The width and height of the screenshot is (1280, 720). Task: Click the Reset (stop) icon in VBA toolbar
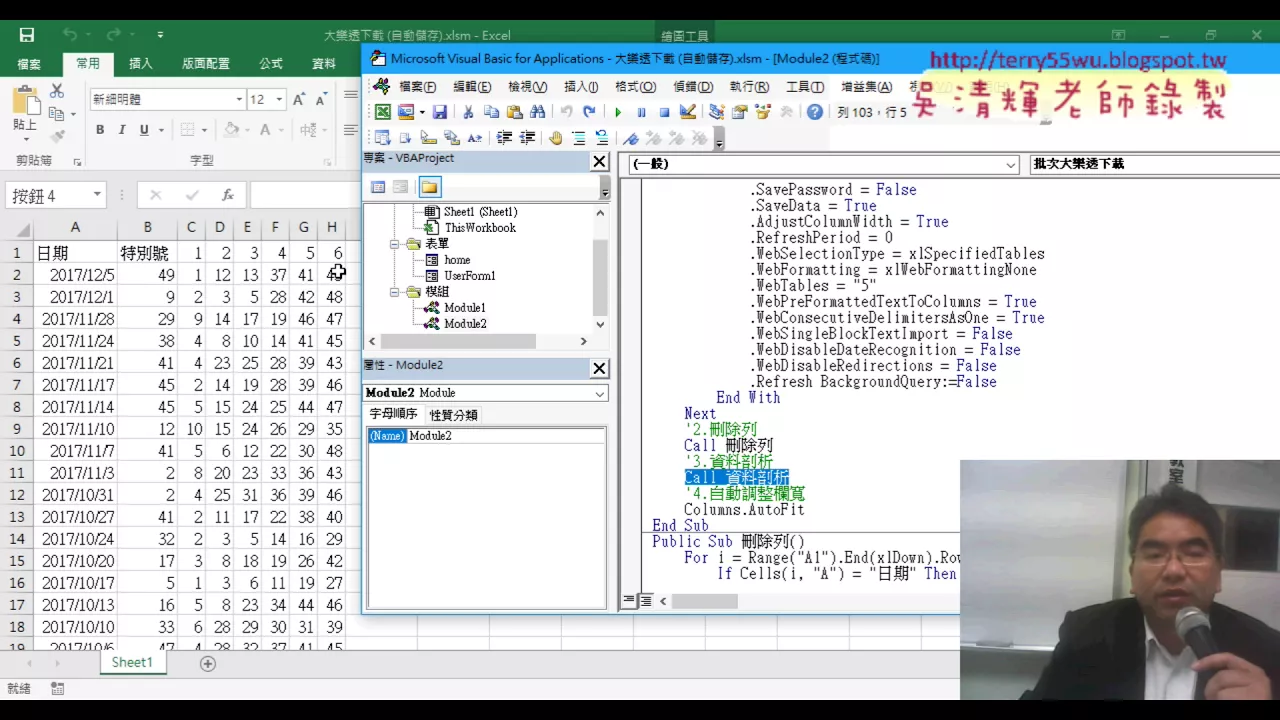coord(664,112)
